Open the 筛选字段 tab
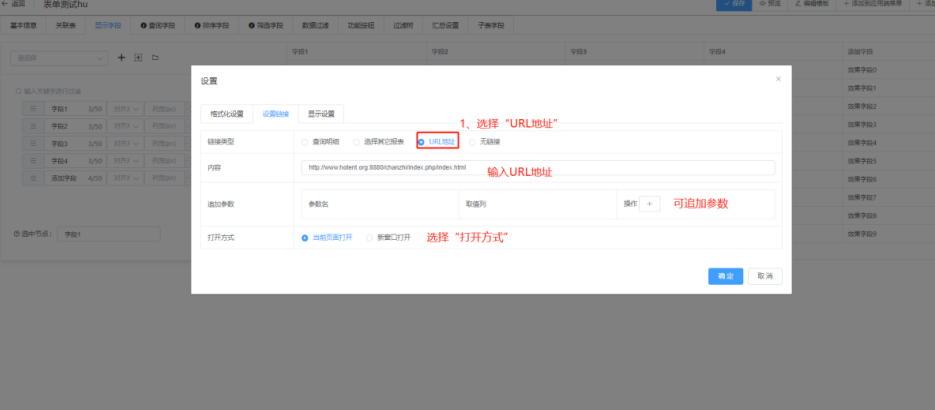This screenshot has height=410, width=935. click(265, 26)
